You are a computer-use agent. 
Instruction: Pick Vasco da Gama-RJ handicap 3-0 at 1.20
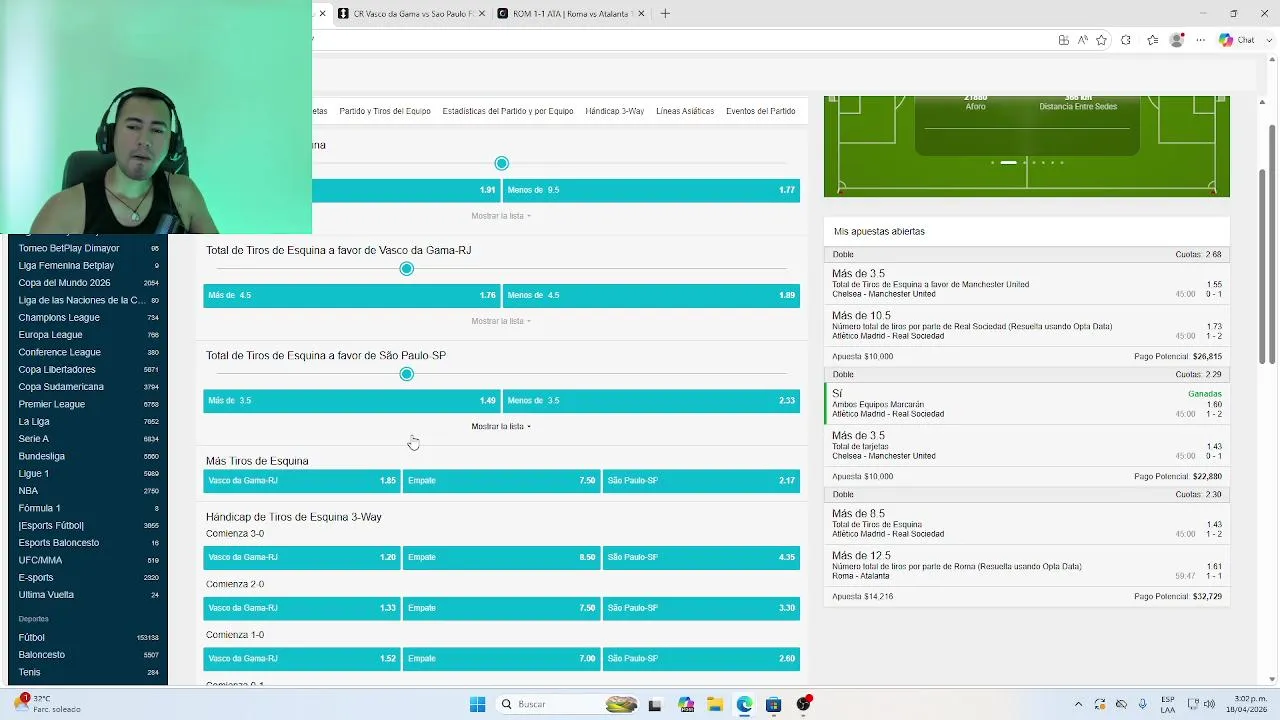click(x=302, y=557)
